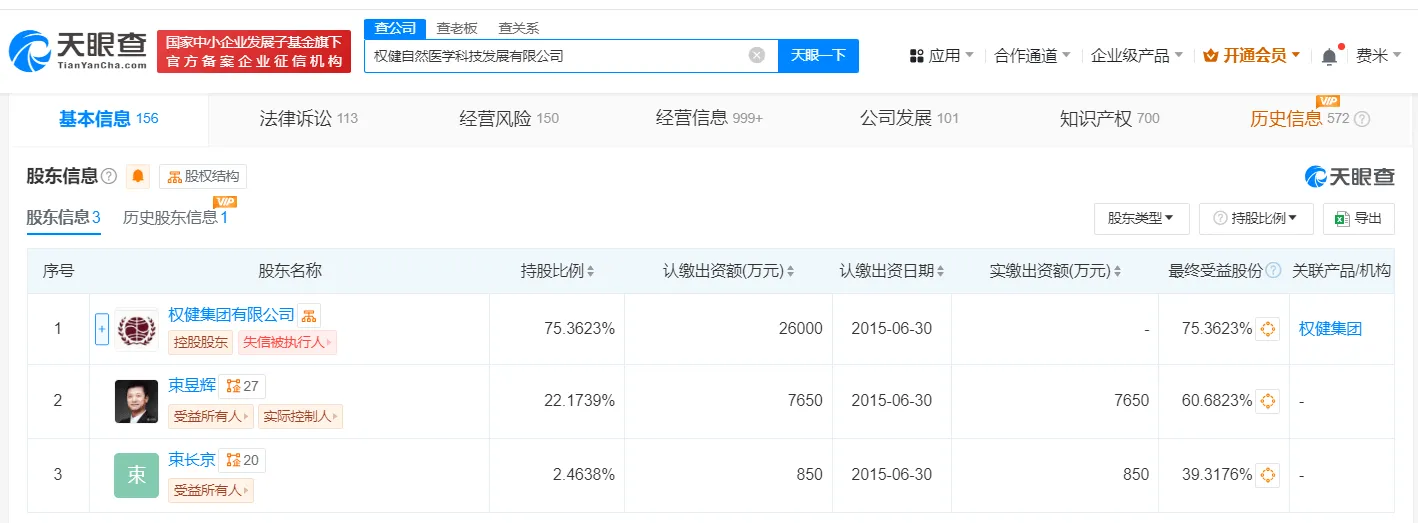
Task: Open equity structure icon next to 权健集团有限公司
Action: click(x=309, y=316)
